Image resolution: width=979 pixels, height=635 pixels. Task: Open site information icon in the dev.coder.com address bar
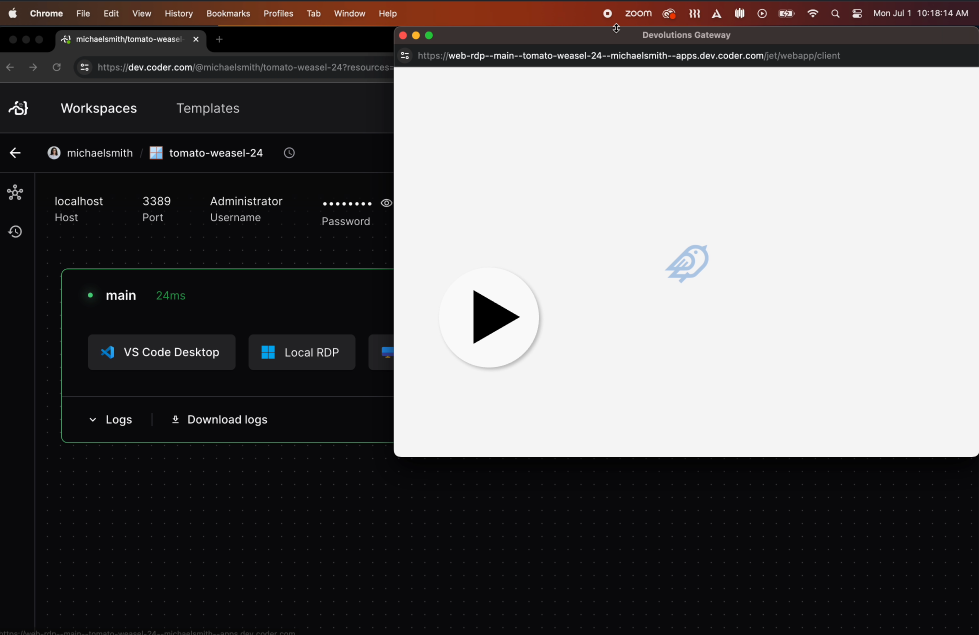point(84,67)
